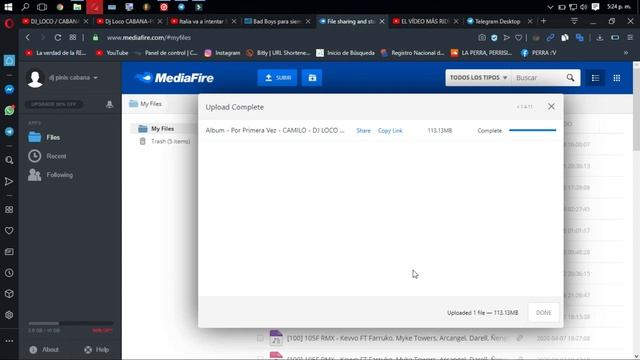
Task: Click the taskbar clock
Action: coord(619,7)
